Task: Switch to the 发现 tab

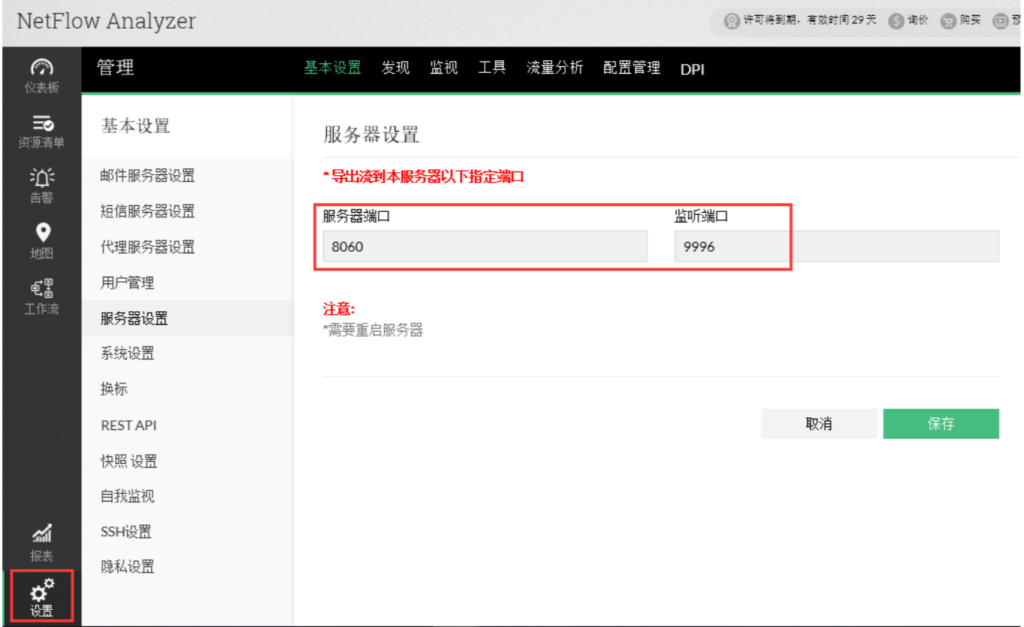Action: 395,68
